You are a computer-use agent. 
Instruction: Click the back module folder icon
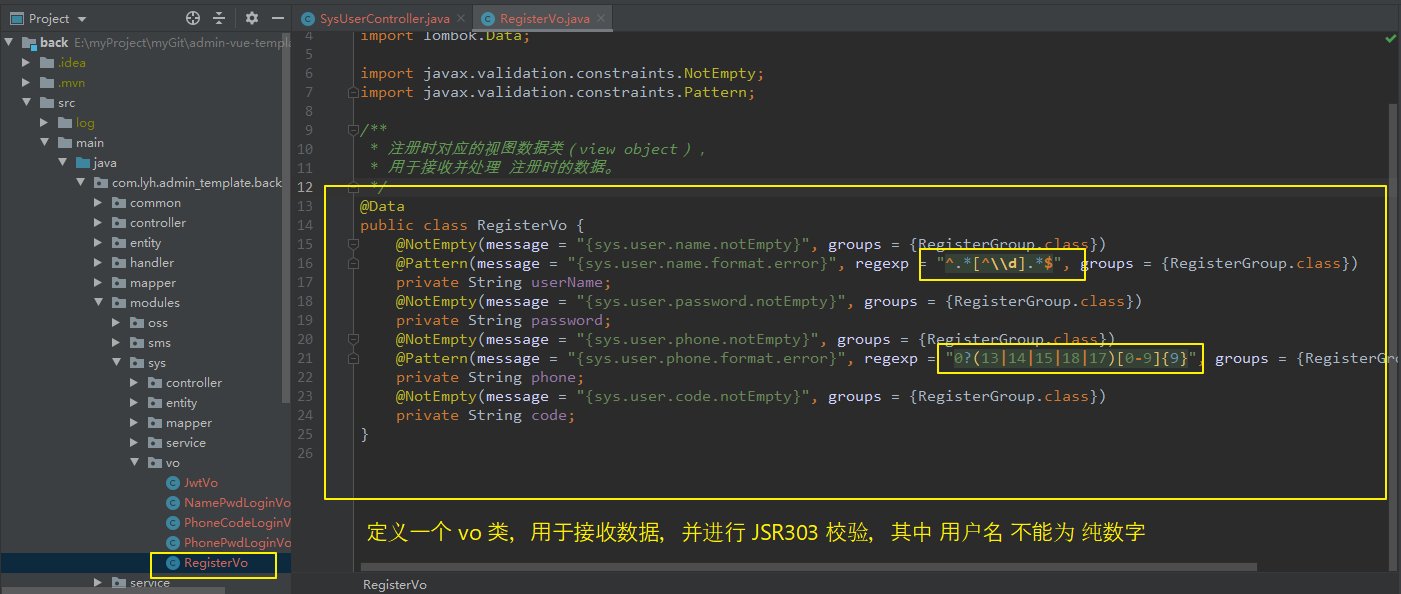[29, 43]
